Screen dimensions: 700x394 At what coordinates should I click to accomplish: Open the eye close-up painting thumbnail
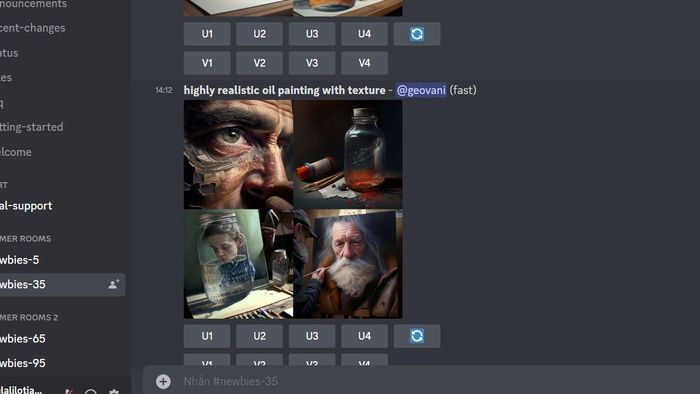coord(238,154)
